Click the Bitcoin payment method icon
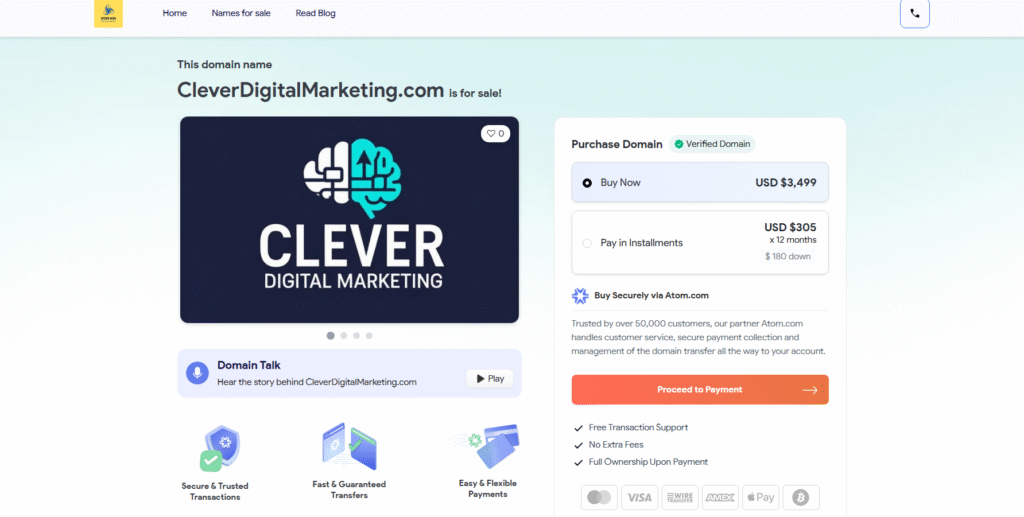 click(801, 497)
